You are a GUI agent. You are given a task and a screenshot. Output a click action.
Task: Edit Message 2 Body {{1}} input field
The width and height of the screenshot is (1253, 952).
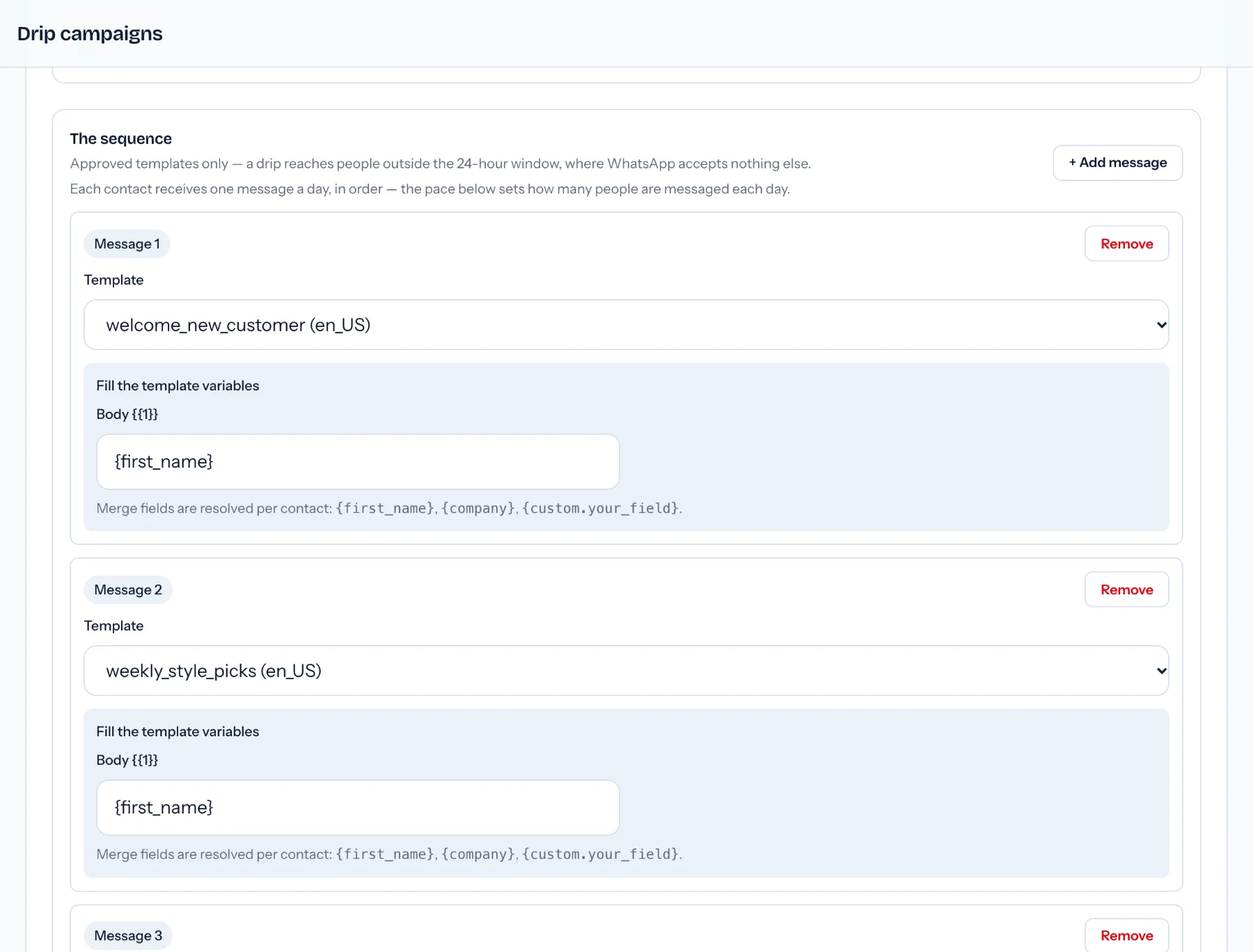358,808
